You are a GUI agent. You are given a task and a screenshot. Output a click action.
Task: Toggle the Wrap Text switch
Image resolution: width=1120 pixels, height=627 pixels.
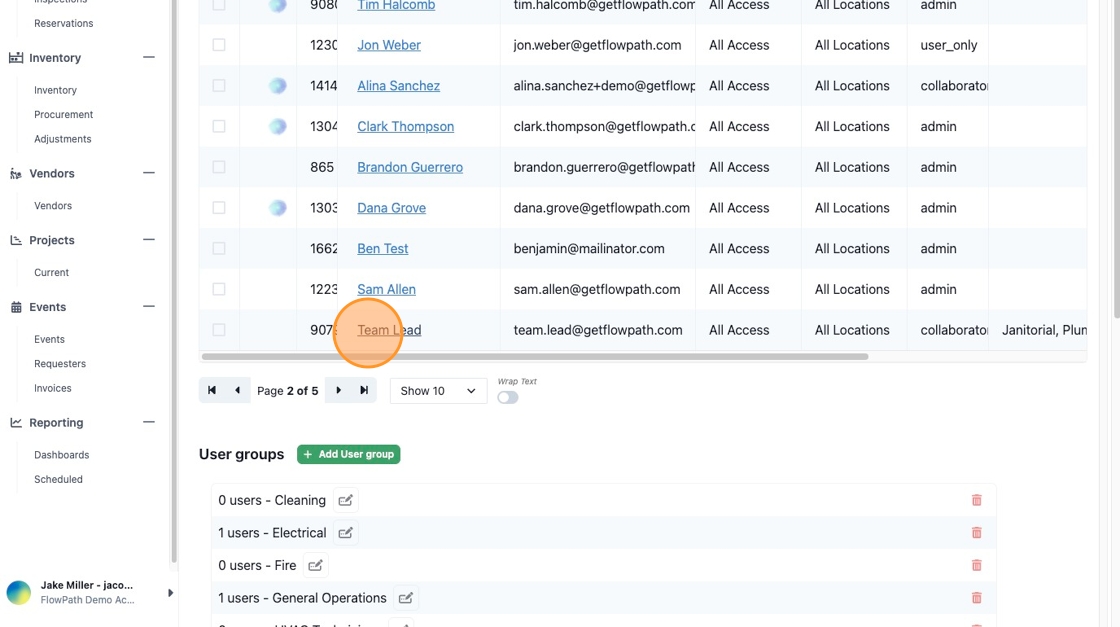(x=508, y=398)
